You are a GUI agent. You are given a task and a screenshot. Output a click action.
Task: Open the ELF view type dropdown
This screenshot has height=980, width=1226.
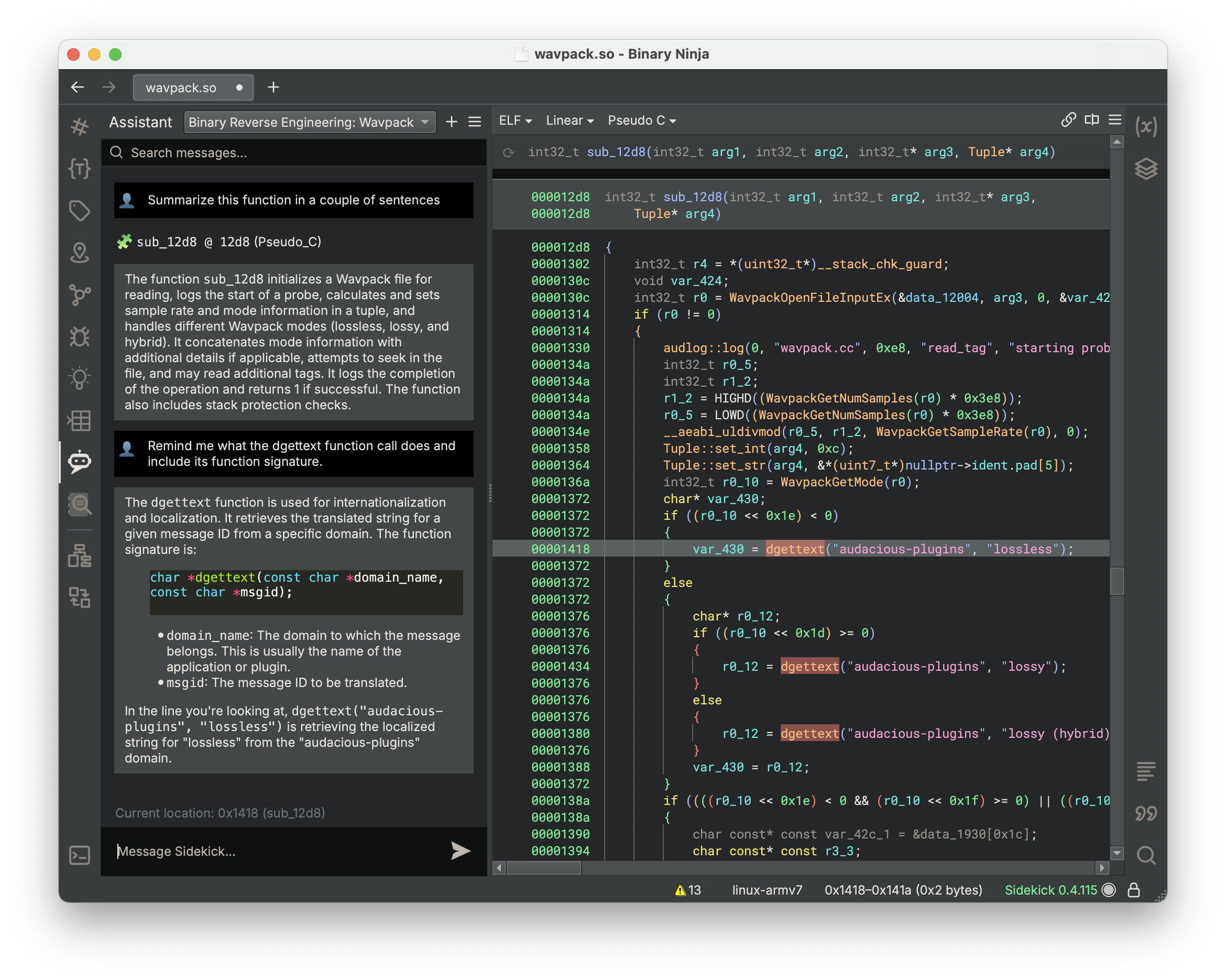pos(515,121)
